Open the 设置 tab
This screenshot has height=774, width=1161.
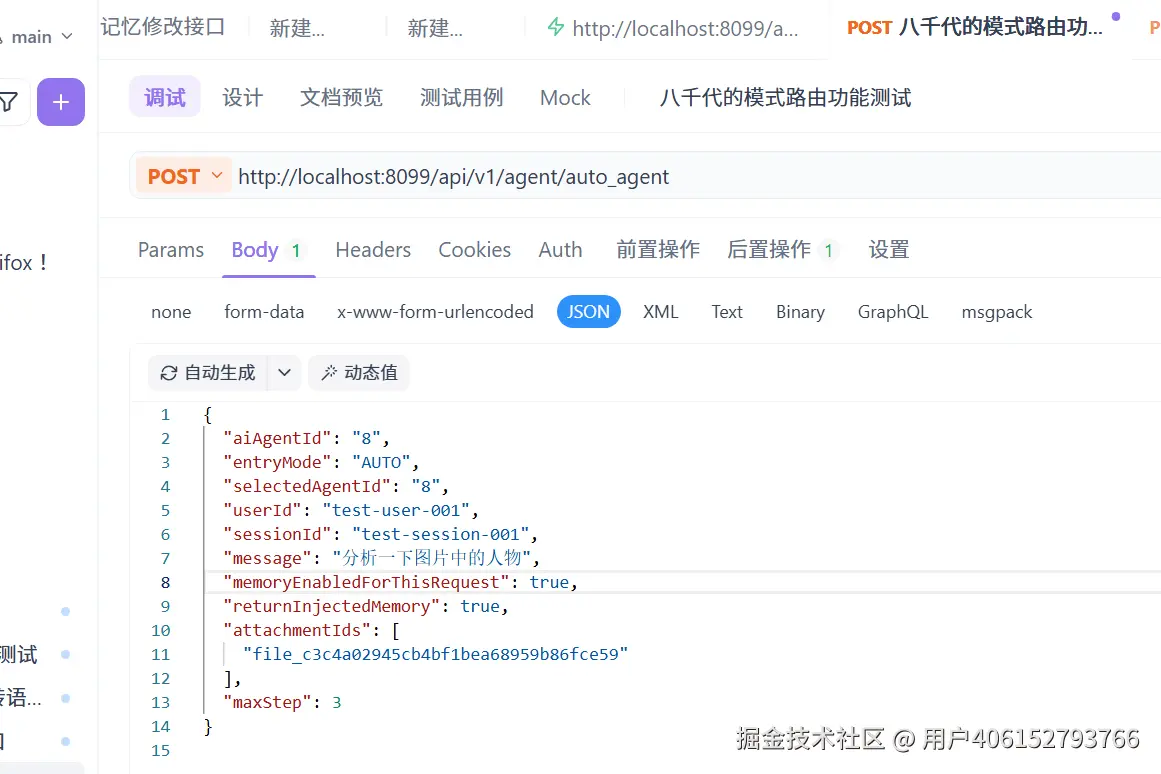(x=889, y=250)
